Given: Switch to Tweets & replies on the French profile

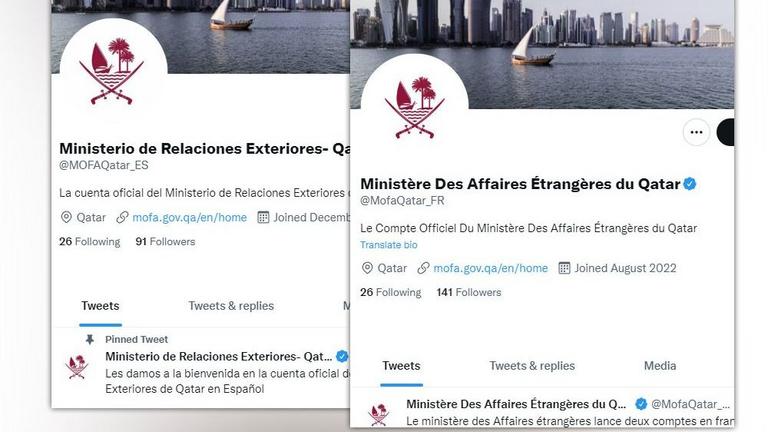Looking at the screenshot, I should (532, 366).
